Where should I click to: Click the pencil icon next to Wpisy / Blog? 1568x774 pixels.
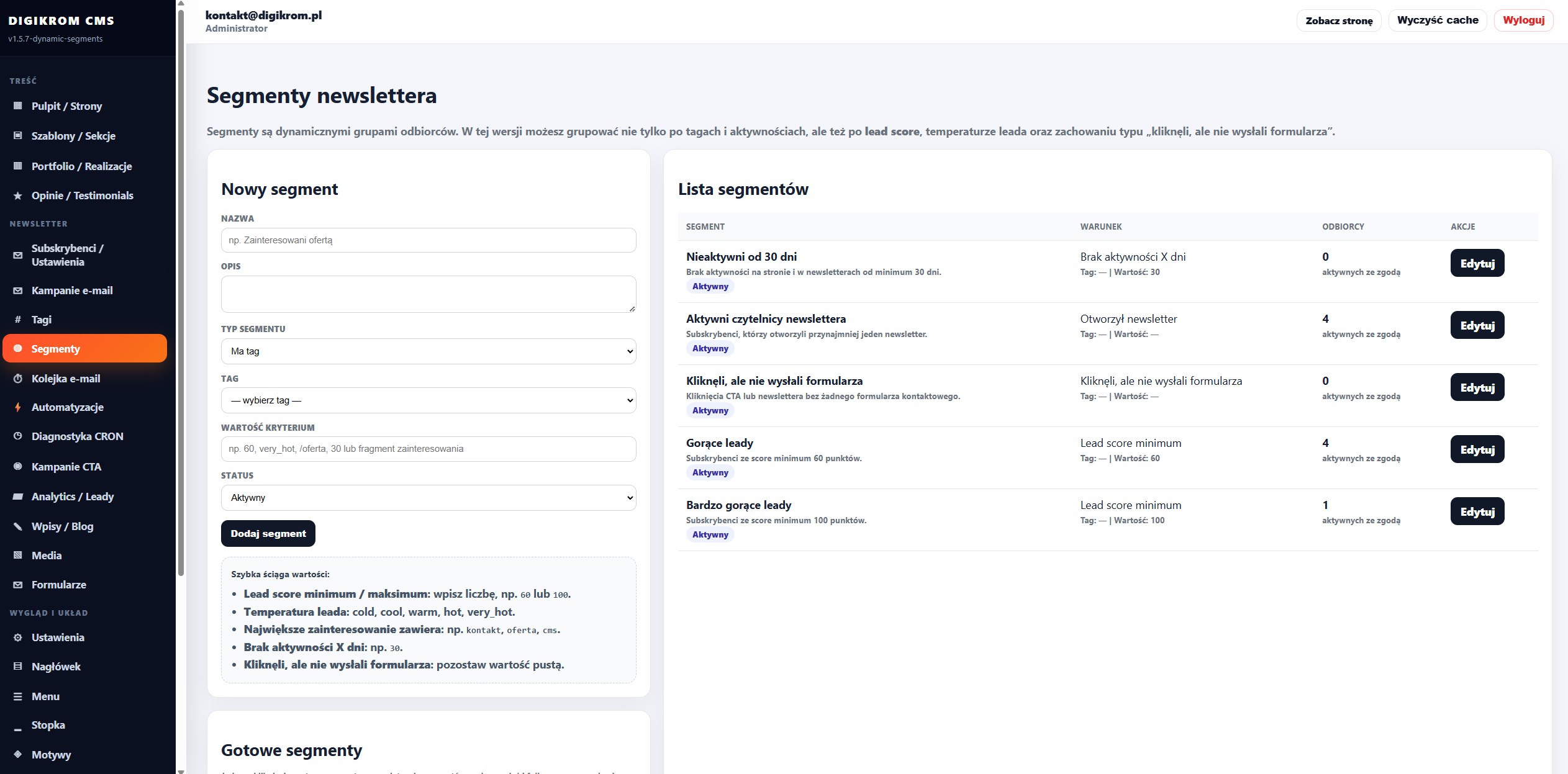pyautogui.click(x=18, y=526)
